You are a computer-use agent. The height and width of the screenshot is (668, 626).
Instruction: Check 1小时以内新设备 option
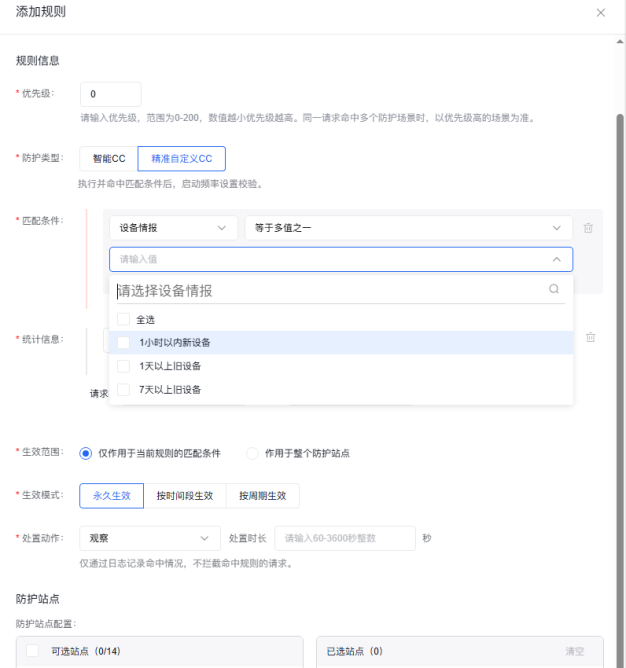[123, 343]
